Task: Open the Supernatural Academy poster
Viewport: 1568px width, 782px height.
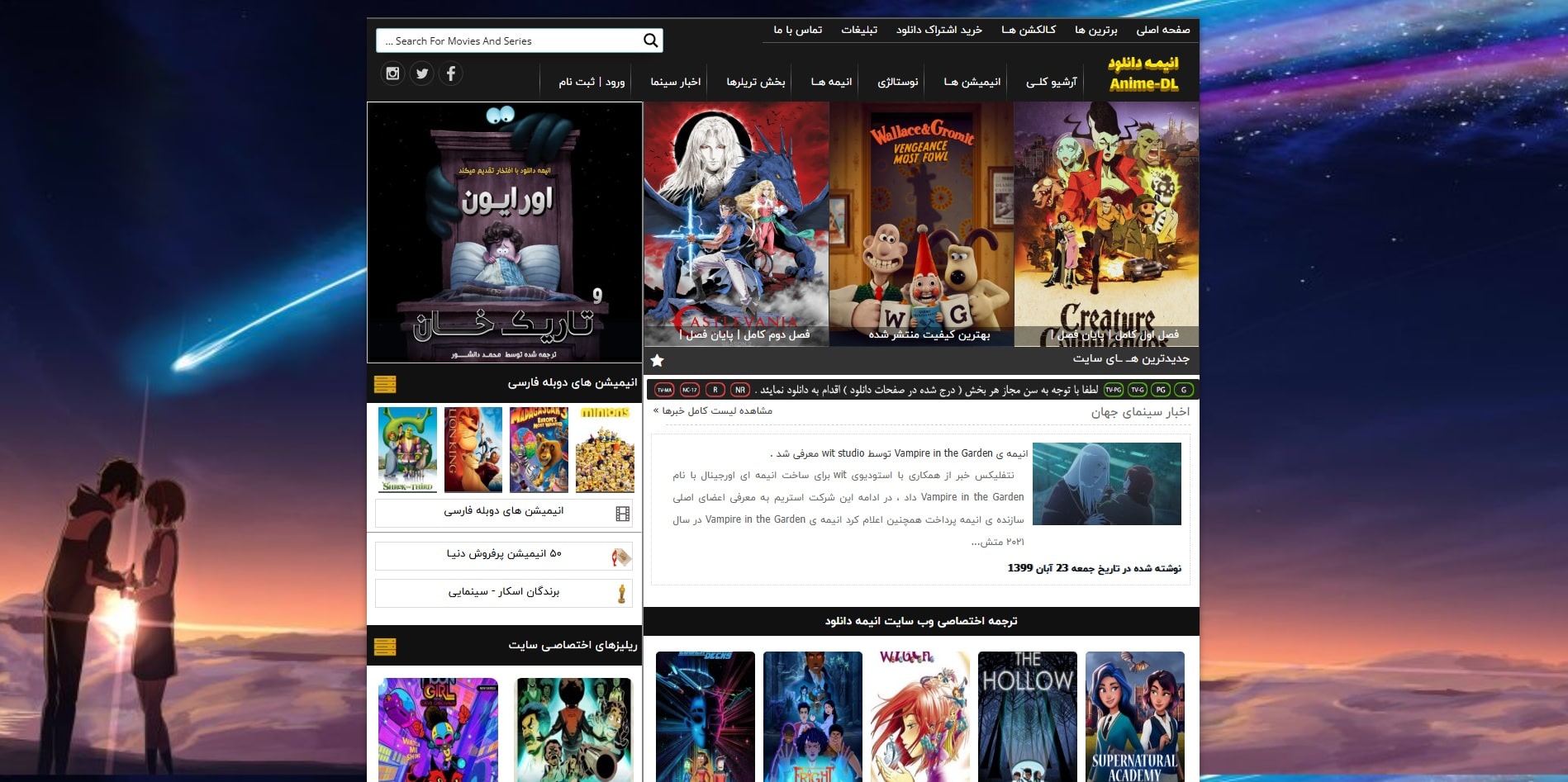Action: click(x=1135, y=717)
